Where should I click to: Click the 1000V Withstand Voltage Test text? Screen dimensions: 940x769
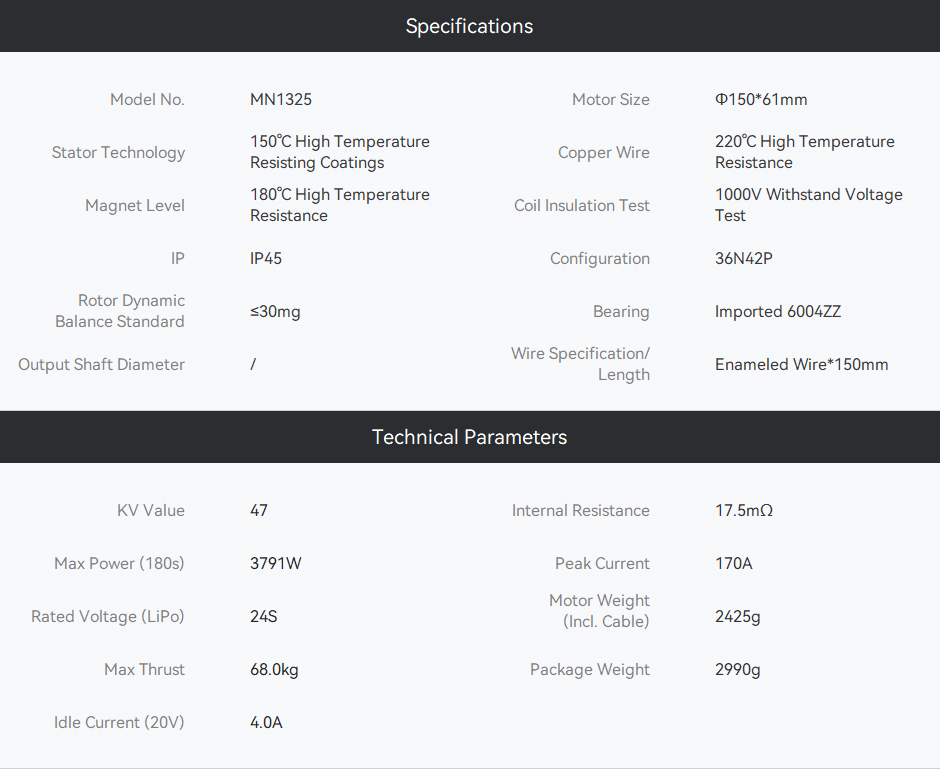coord(808,205)
